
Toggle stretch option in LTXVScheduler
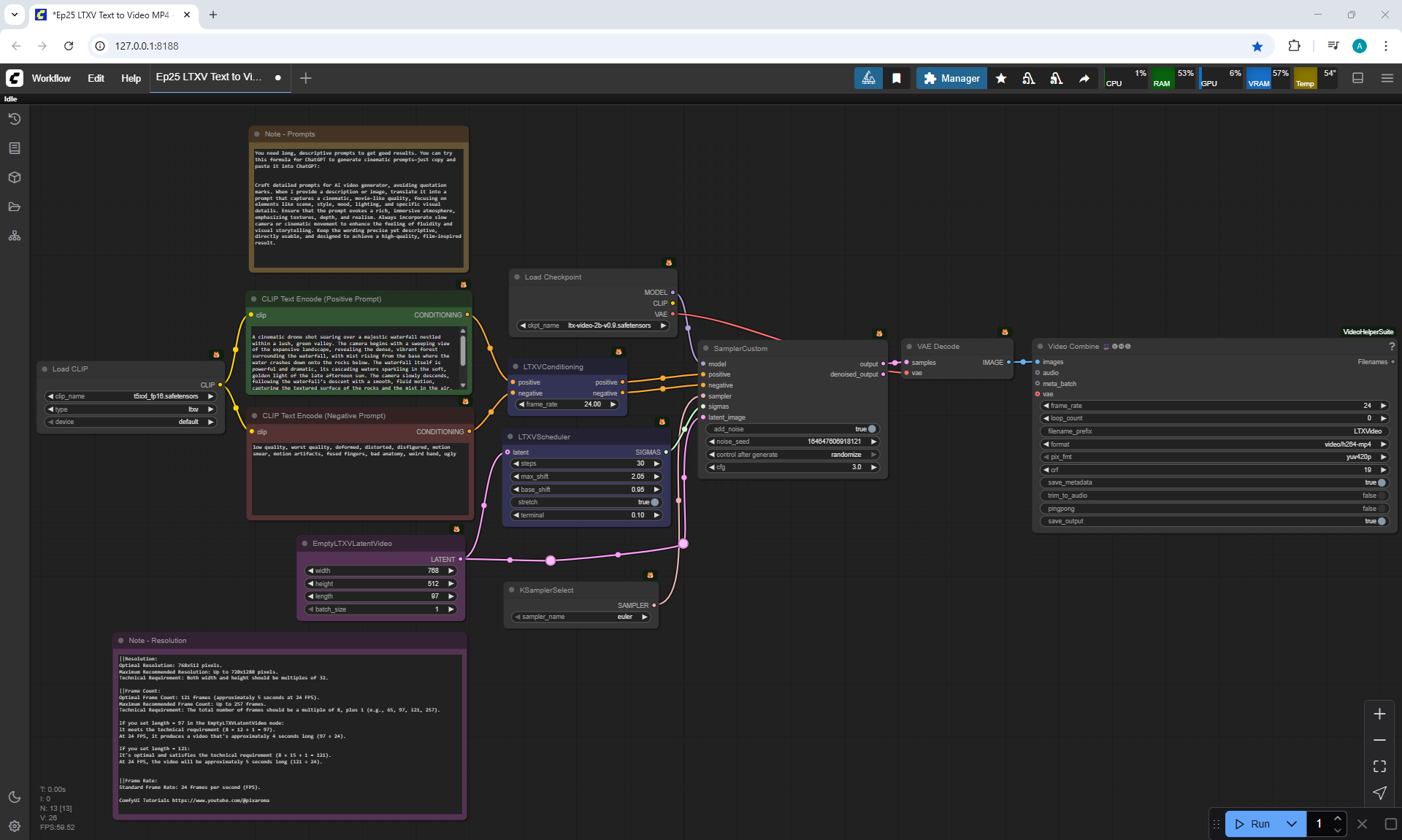point(654,502)
